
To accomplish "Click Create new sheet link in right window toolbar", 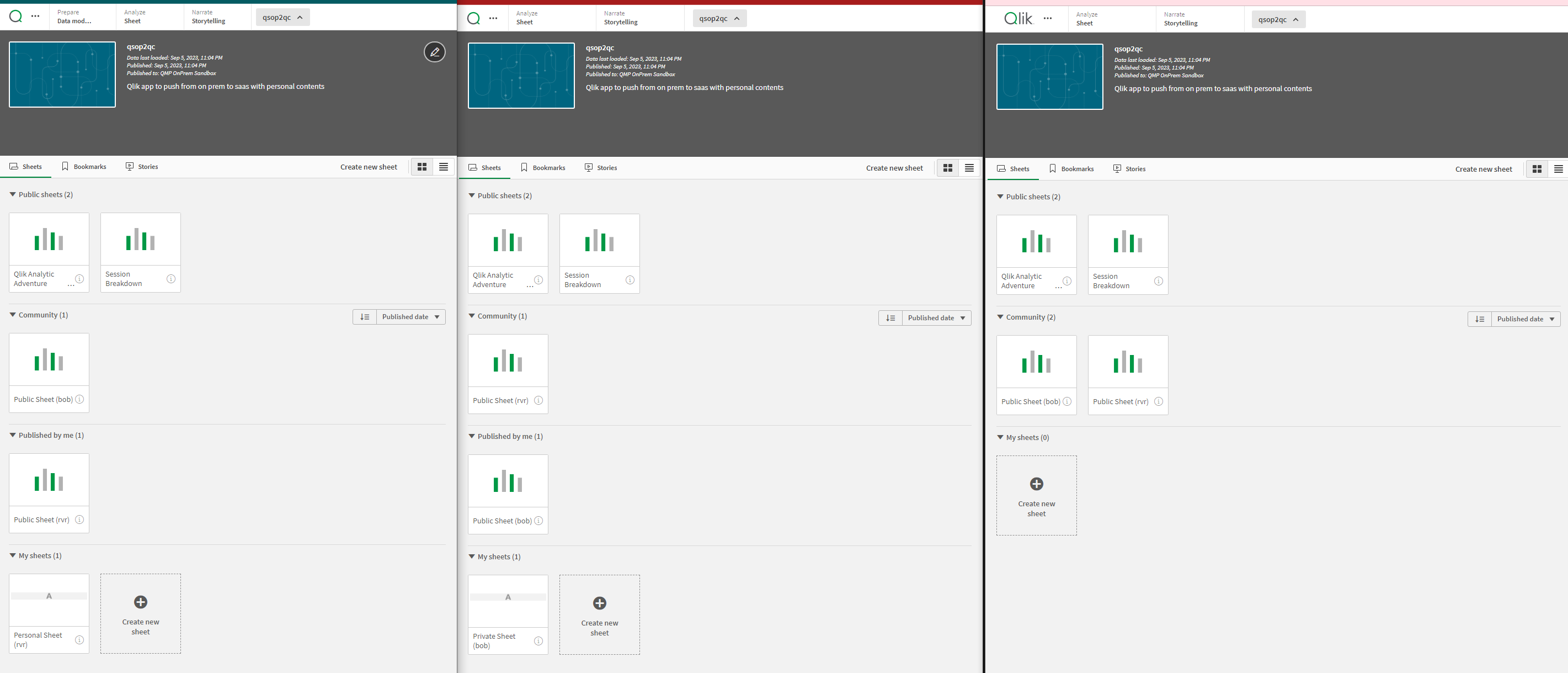I will tap(1484, 169).
